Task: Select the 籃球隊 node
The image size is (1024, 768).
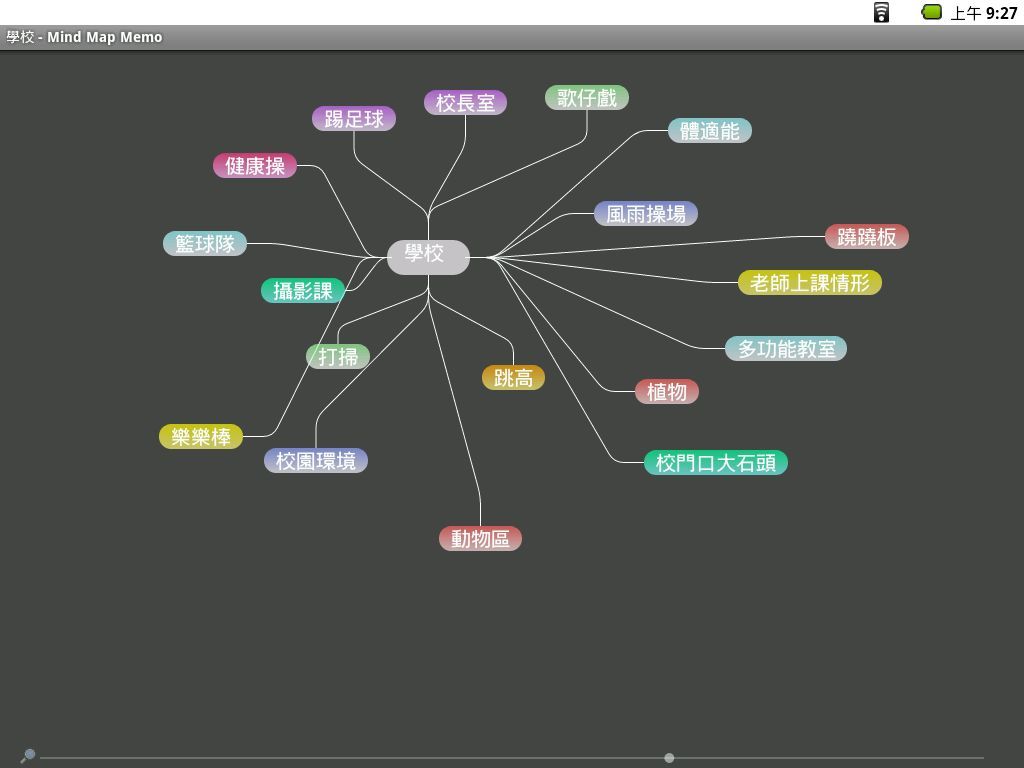Action: [x=205, y=244]
